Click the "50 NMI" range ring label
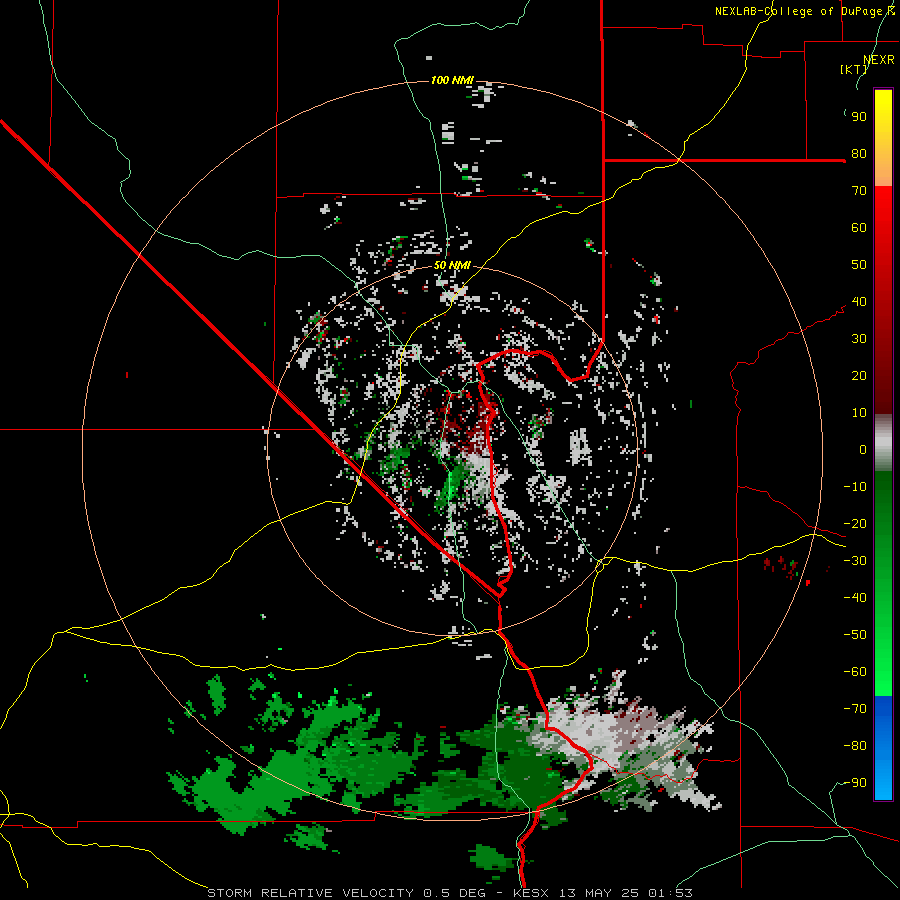Viewport: 900px width, 900px height. pos(452,265)
